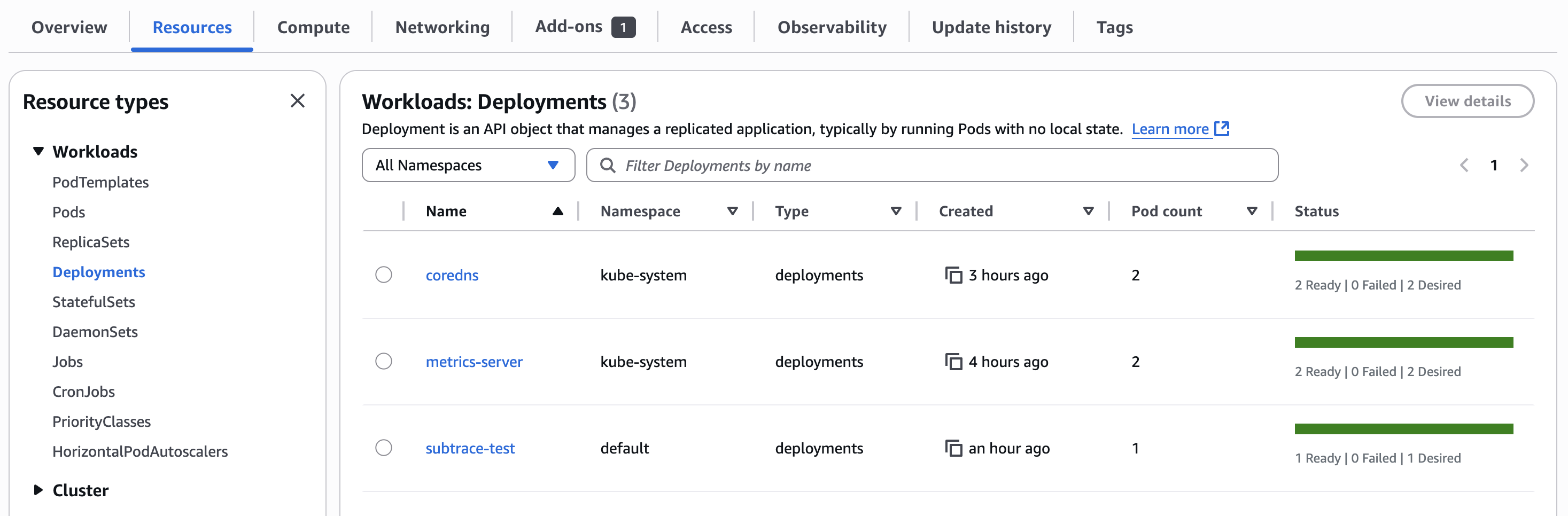Image resolution: width=1568 pixels, height=516 pixels.
Task: Click '1 Ready | 0 Failed | 1 Desired' text
Action: pos(1378,458)
